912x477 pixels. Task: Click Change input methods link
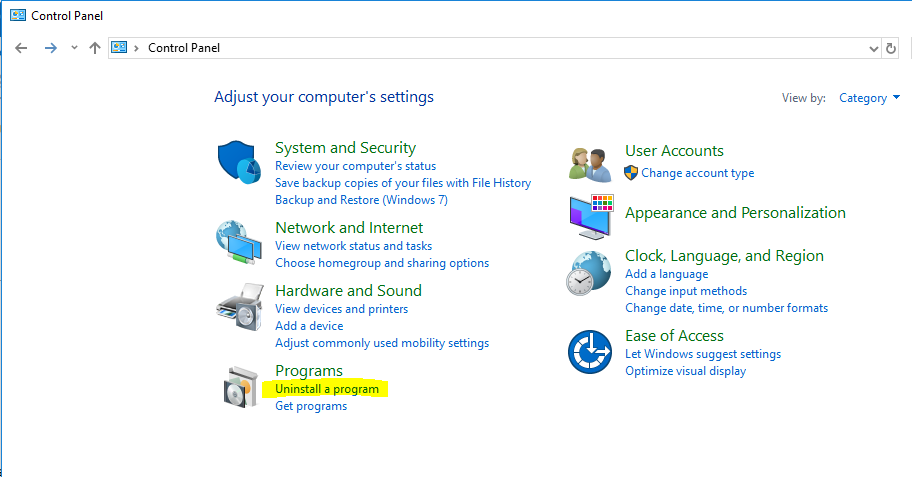click(x=686, y=291)
